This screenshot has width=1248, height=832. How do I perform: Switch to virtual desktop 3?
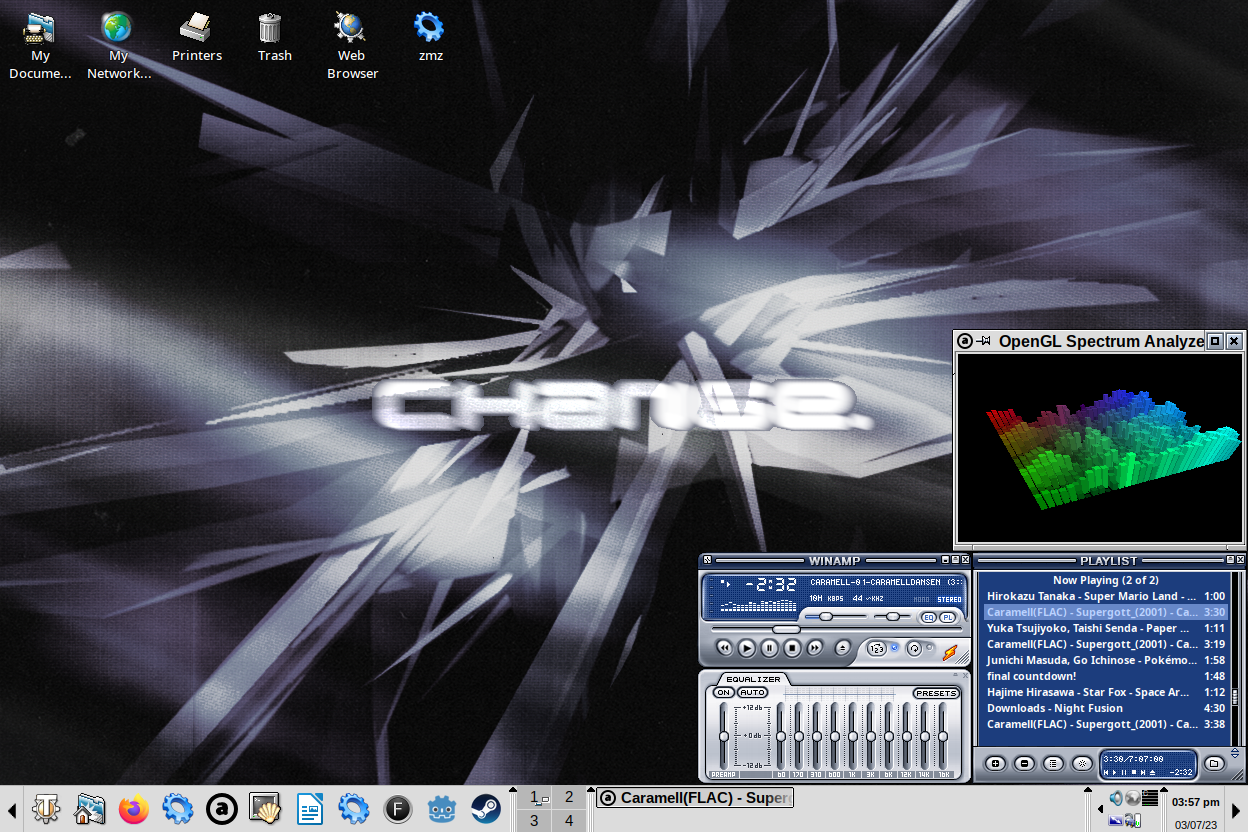(534, 820)
